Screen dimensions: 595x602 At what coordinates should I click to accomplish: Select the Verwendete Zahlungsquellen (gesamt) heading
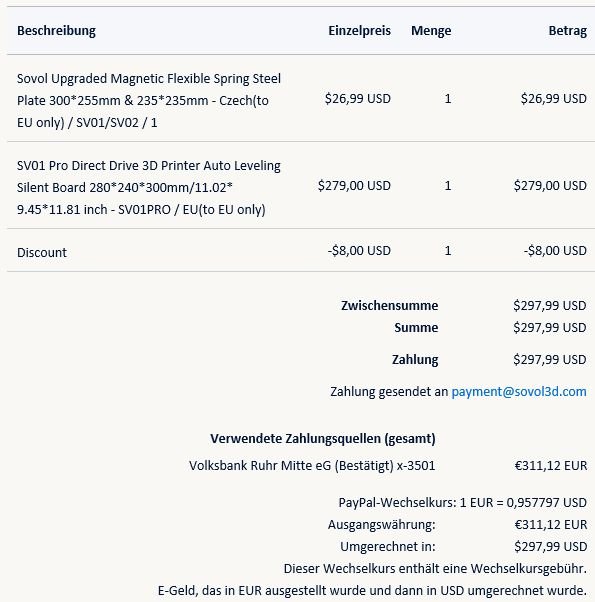[323, 438]
